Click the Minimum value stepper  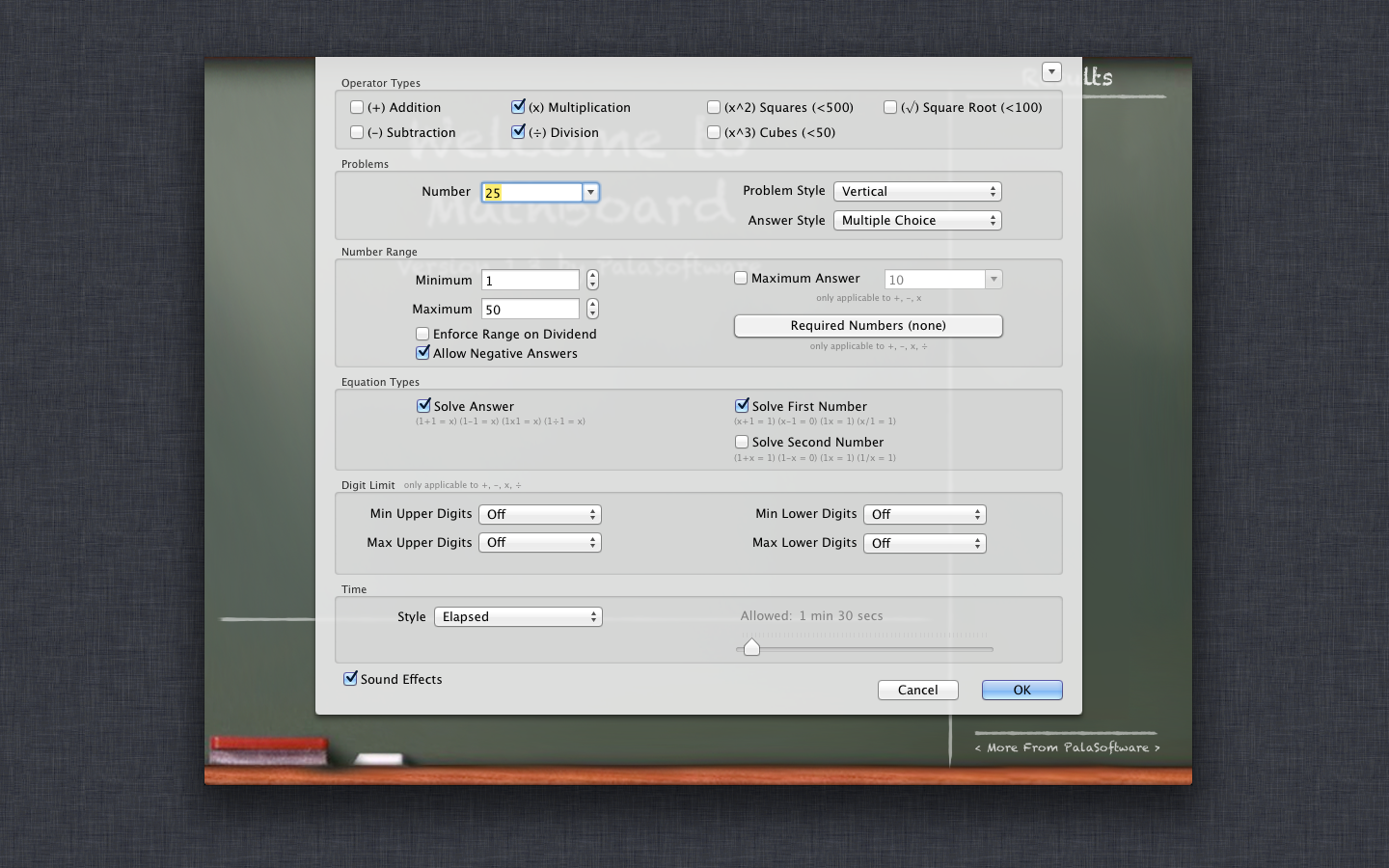[x=592, y=280]
